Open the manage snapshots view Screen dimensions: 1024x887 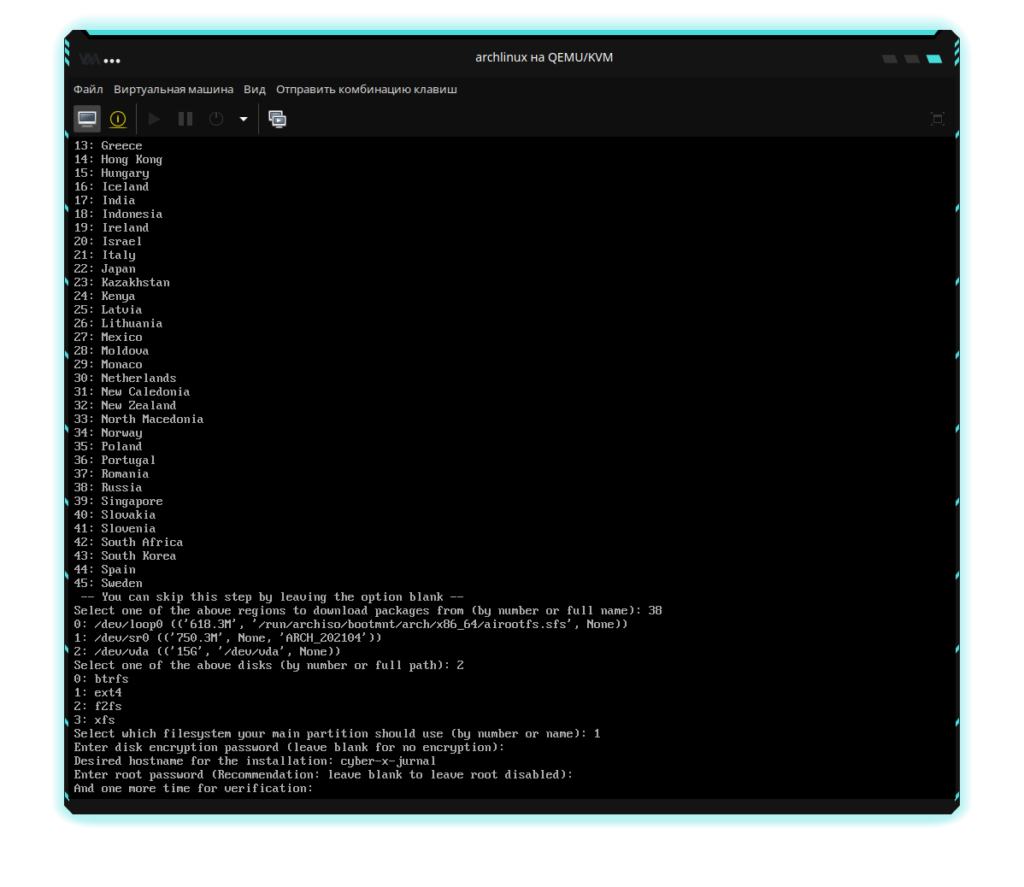[x=277, y=119]
